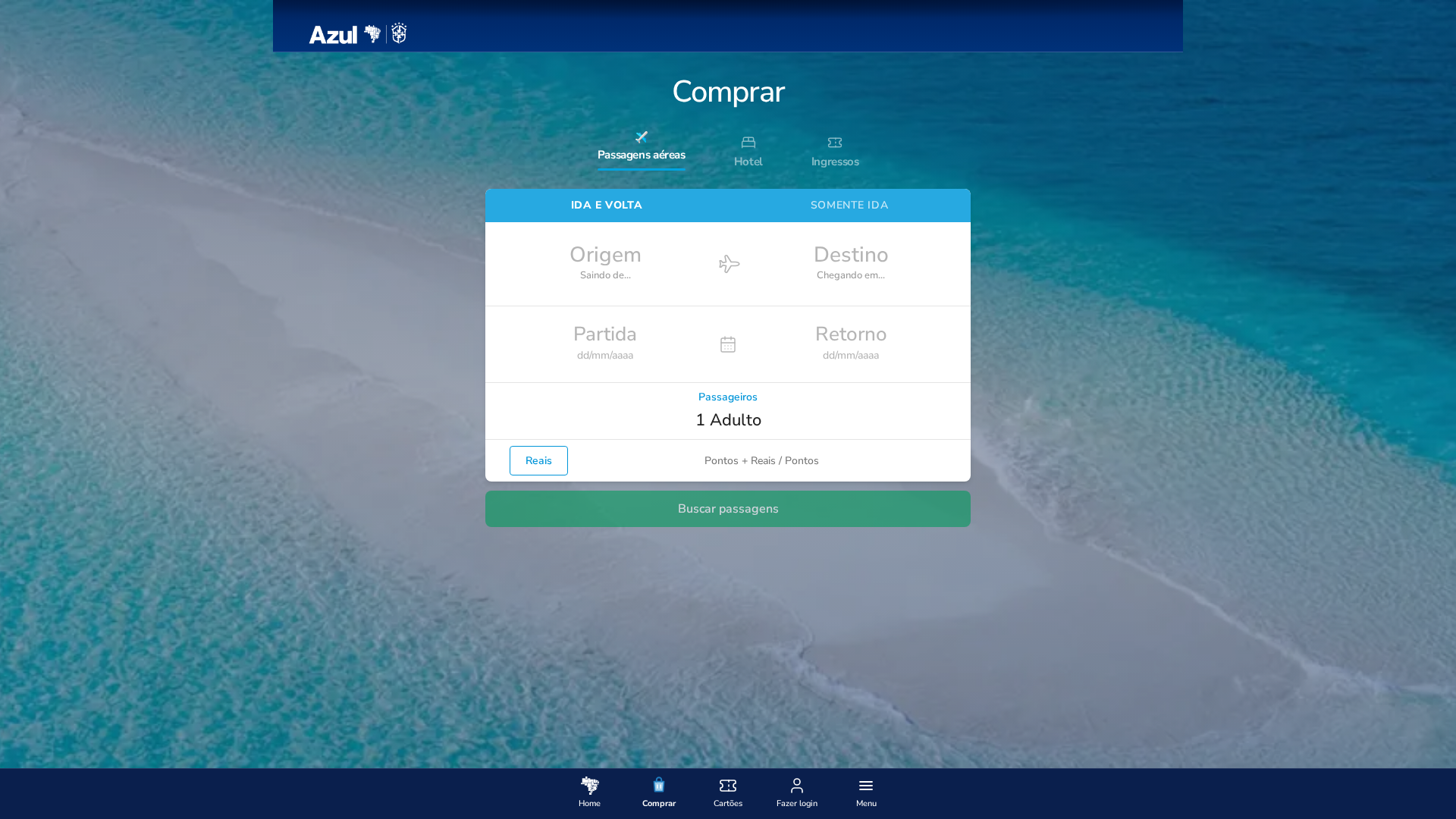Click the calendar icon between dates
Screen dimensions: 1456x819
tap(728, 344)
